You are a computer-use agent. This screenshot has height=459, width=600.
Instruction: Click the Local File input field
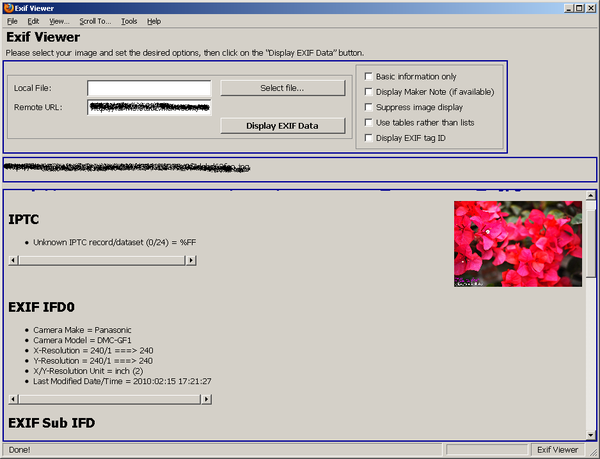[x=149, y=88]
